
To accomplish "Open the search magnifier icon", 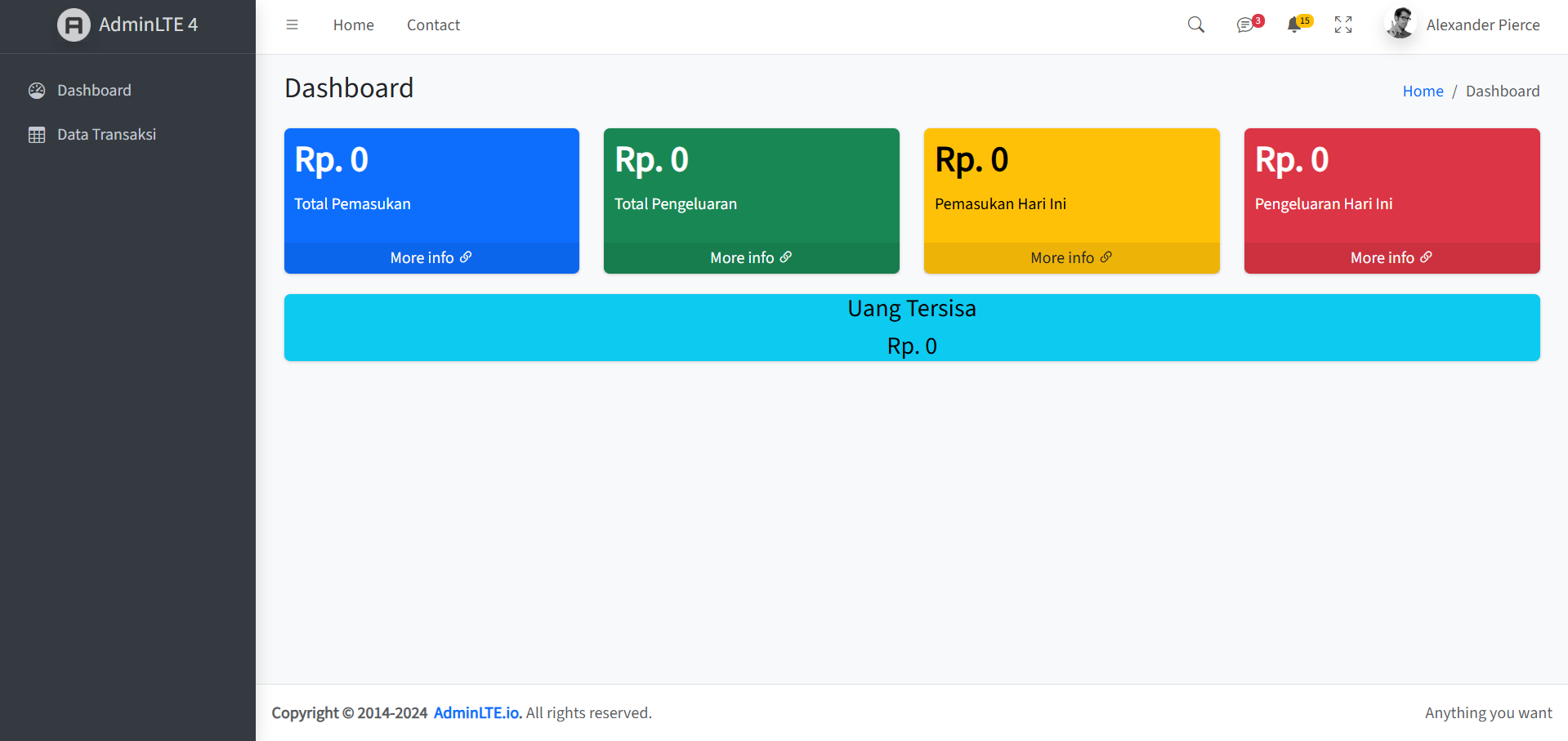I will 1196,25.
